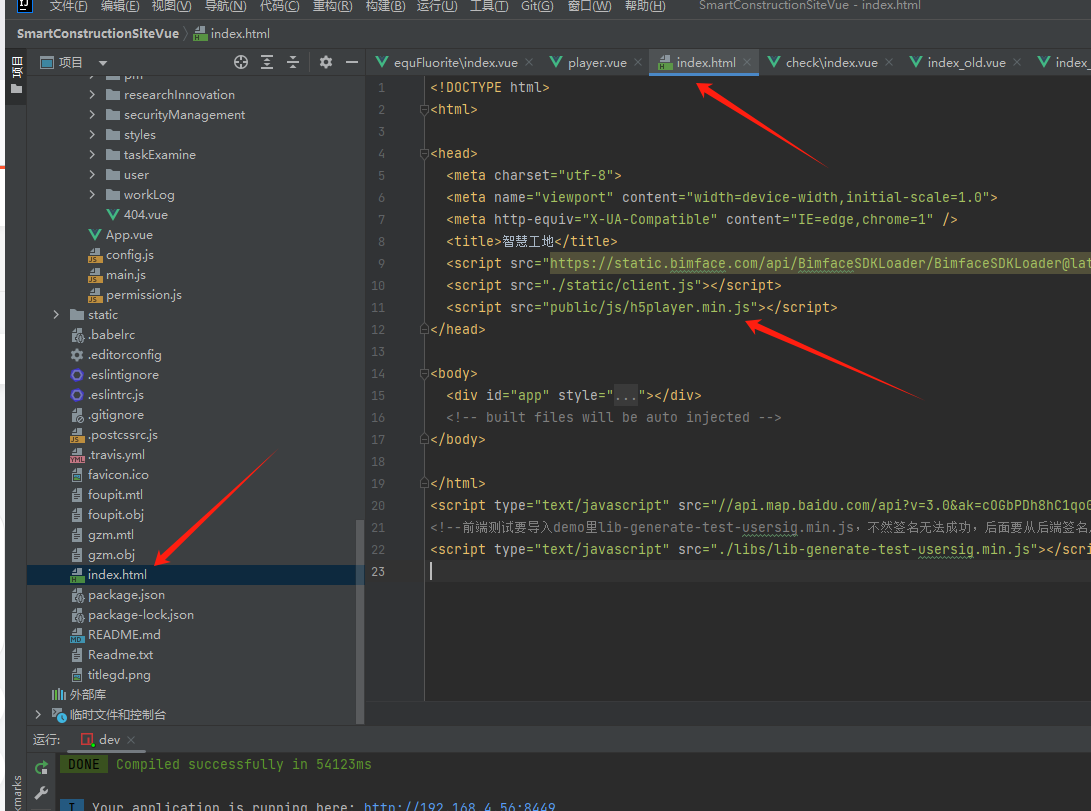
Task: Expand the researchInnovation folder
Action: [93, 95]
